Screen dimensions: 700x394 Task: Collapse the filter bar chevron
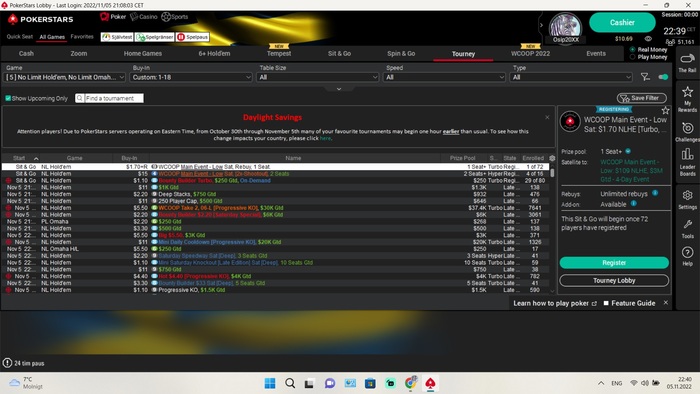[x=339, y=89]
